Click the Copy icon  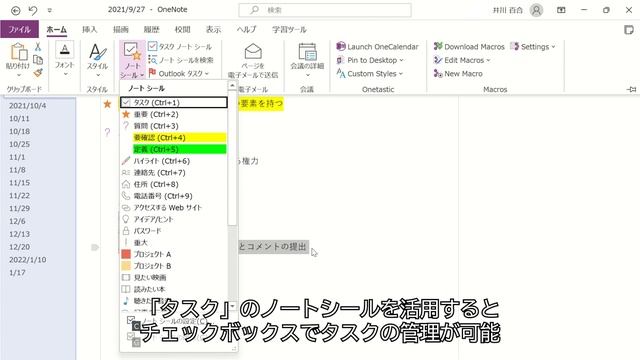(38, 60)
